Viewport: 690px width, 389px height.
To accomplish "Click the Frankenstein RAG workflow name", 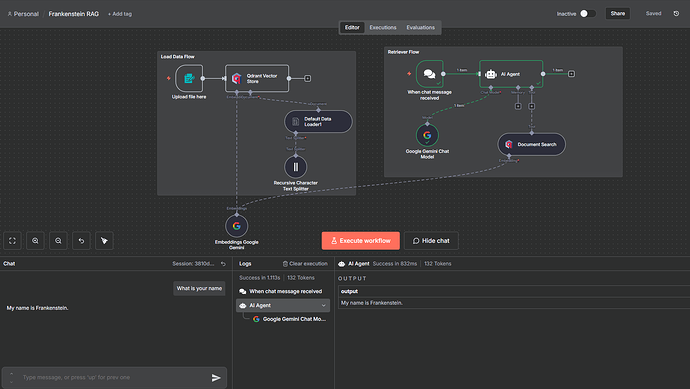I will (x=73, y=14).
